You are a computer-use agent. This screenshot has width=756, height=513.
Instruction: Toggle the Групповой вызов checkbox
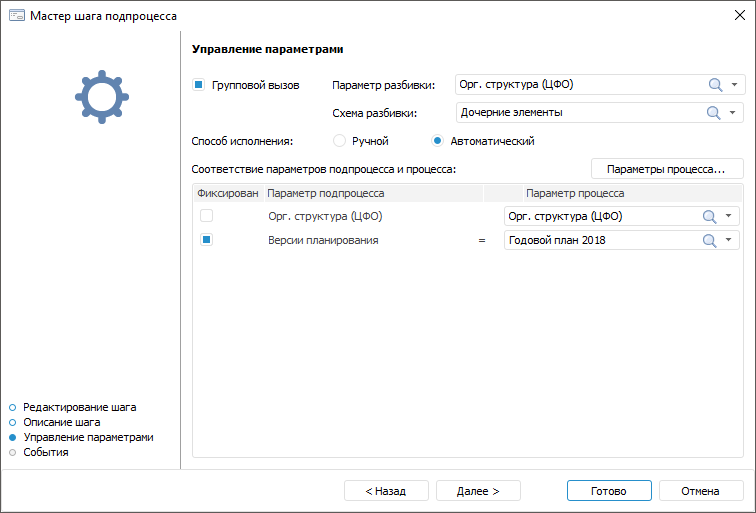click(x=199, y=85)
